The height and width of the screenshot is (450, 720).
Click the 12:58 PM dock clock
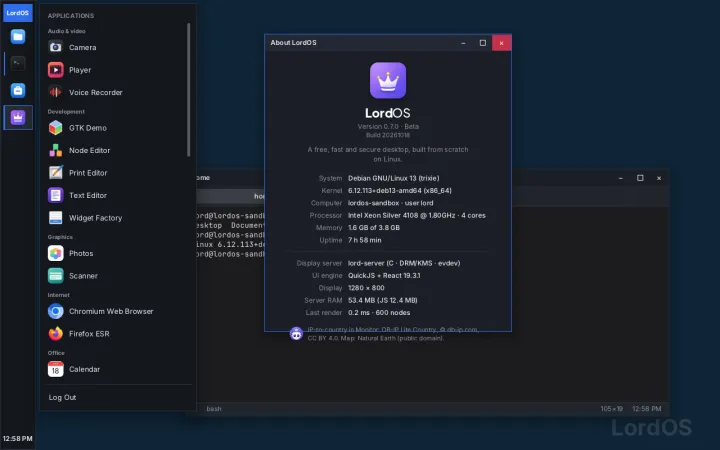point(17,439)
